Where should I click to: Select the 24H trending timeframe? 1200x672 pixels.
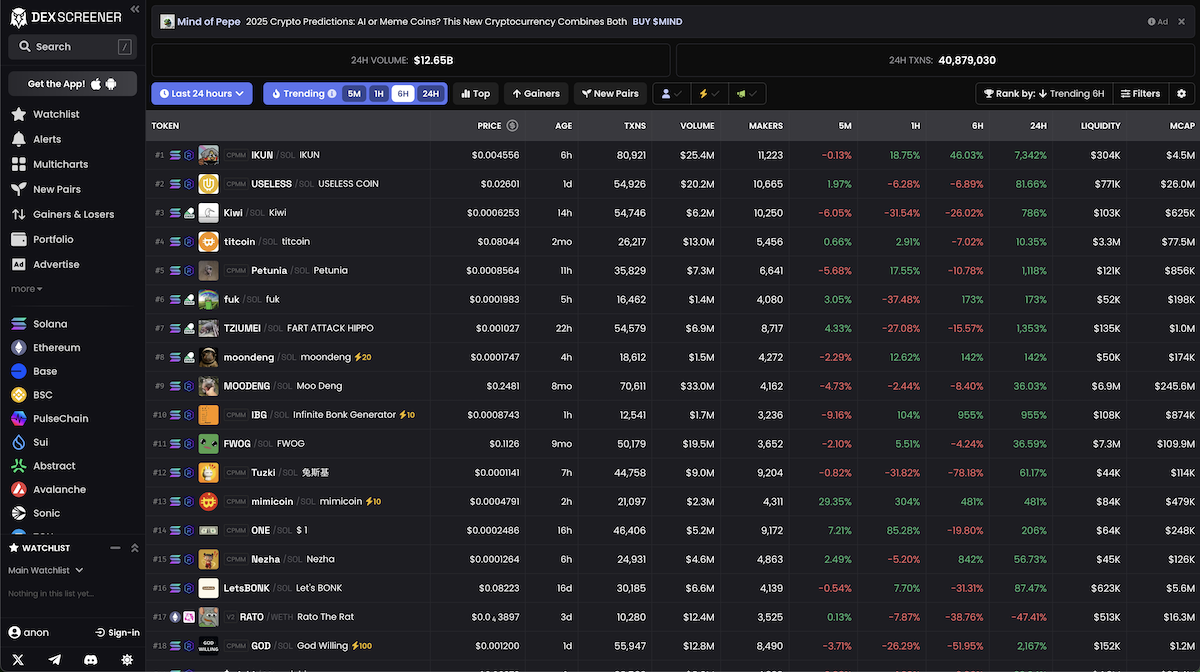pos(430,94)
